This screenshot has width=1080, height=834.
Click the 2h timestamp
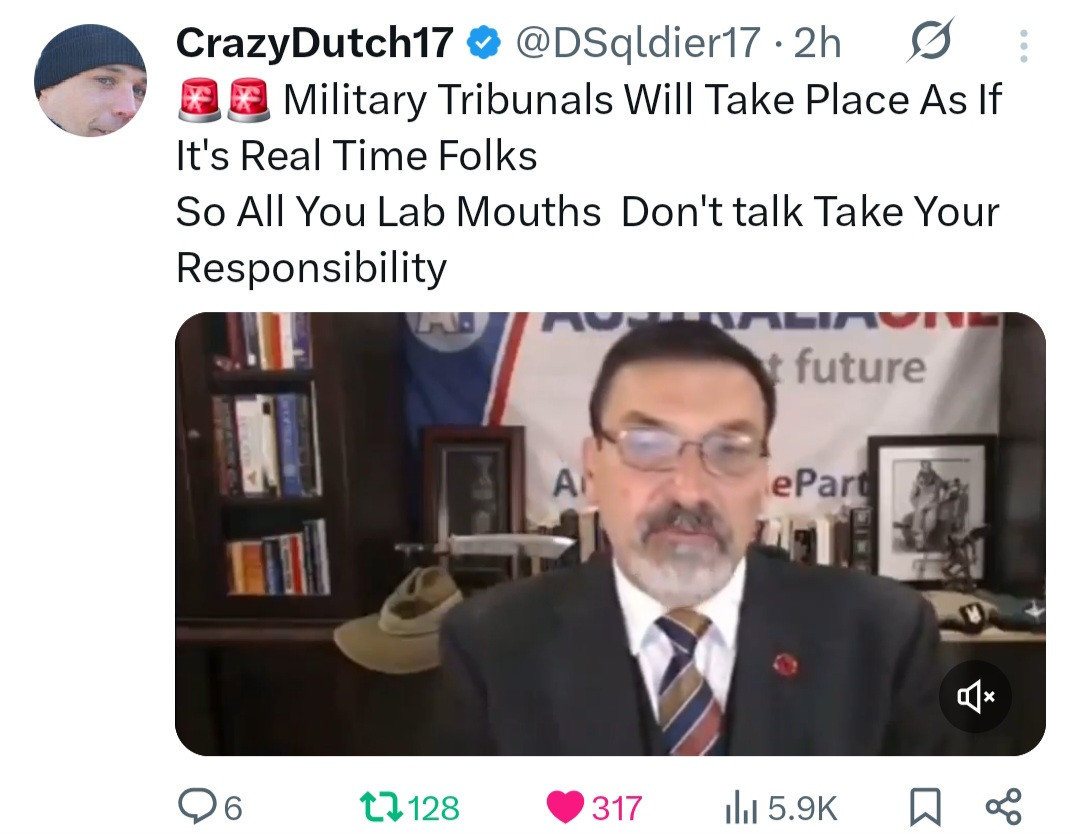click(x=818, y=43)
